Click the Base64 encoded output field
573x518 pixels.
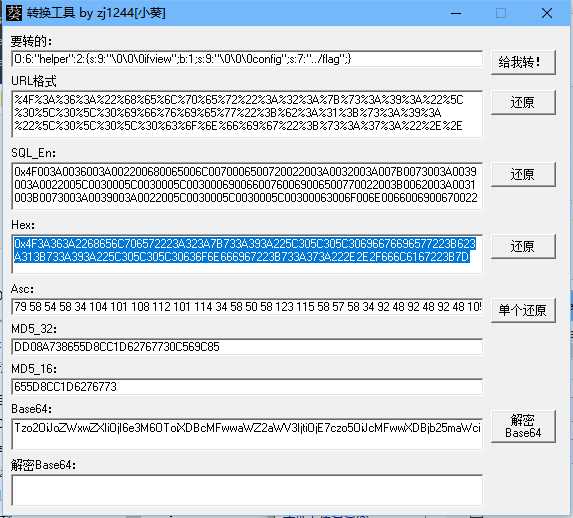point(247,434)
